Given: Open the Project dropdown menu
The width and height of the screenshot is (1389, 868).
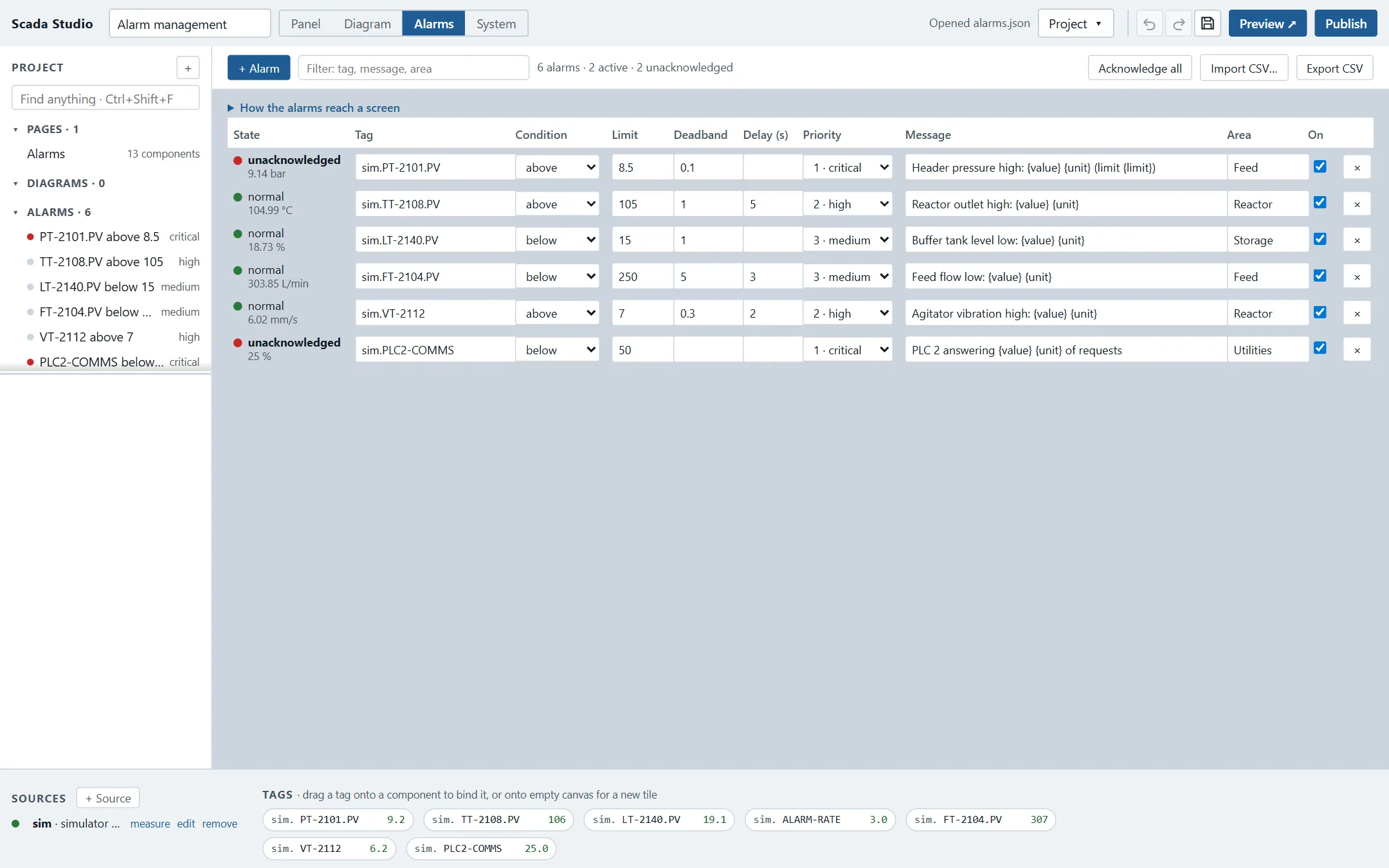Looking at the screenshot, I should (x=1075, y=24).
